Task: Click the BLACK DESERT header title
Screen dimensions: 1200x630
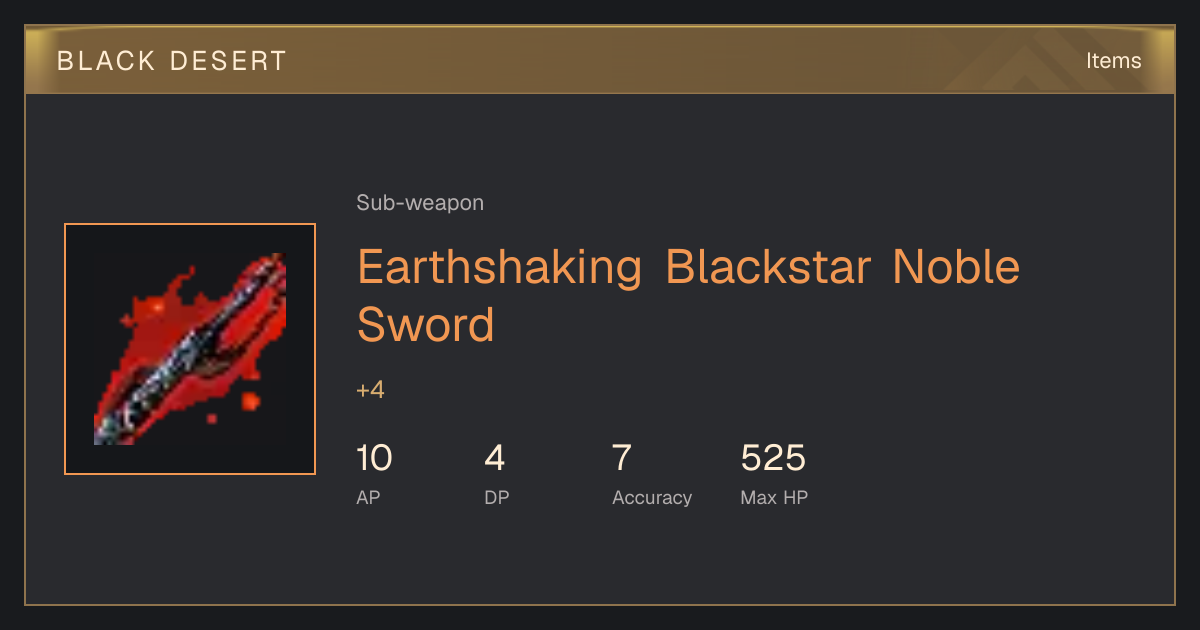Action: 172,61
